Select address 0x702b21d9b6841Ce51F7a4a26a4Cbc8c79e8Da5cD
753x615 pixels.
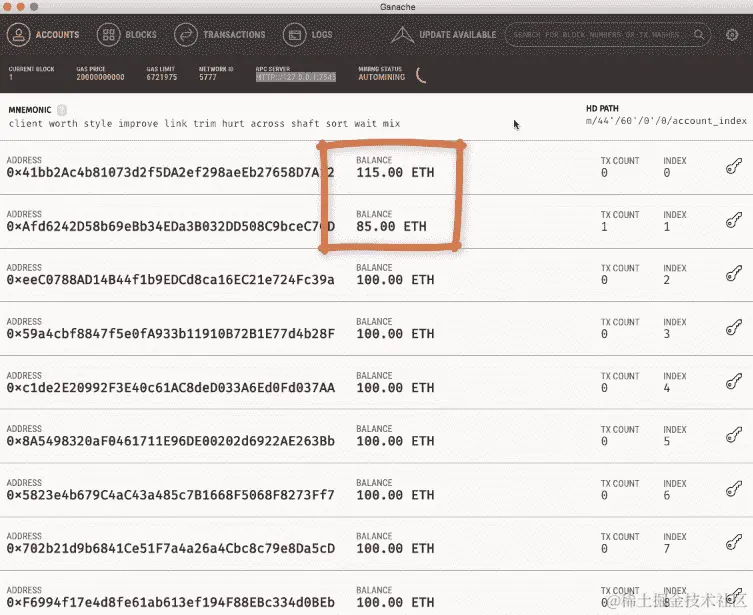pos(170,548)
